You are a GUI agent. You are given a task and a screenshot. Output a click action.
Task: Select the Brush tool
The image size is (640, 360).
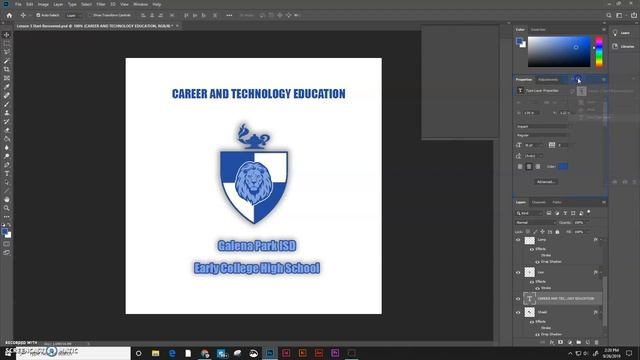[x=7, y=104]
